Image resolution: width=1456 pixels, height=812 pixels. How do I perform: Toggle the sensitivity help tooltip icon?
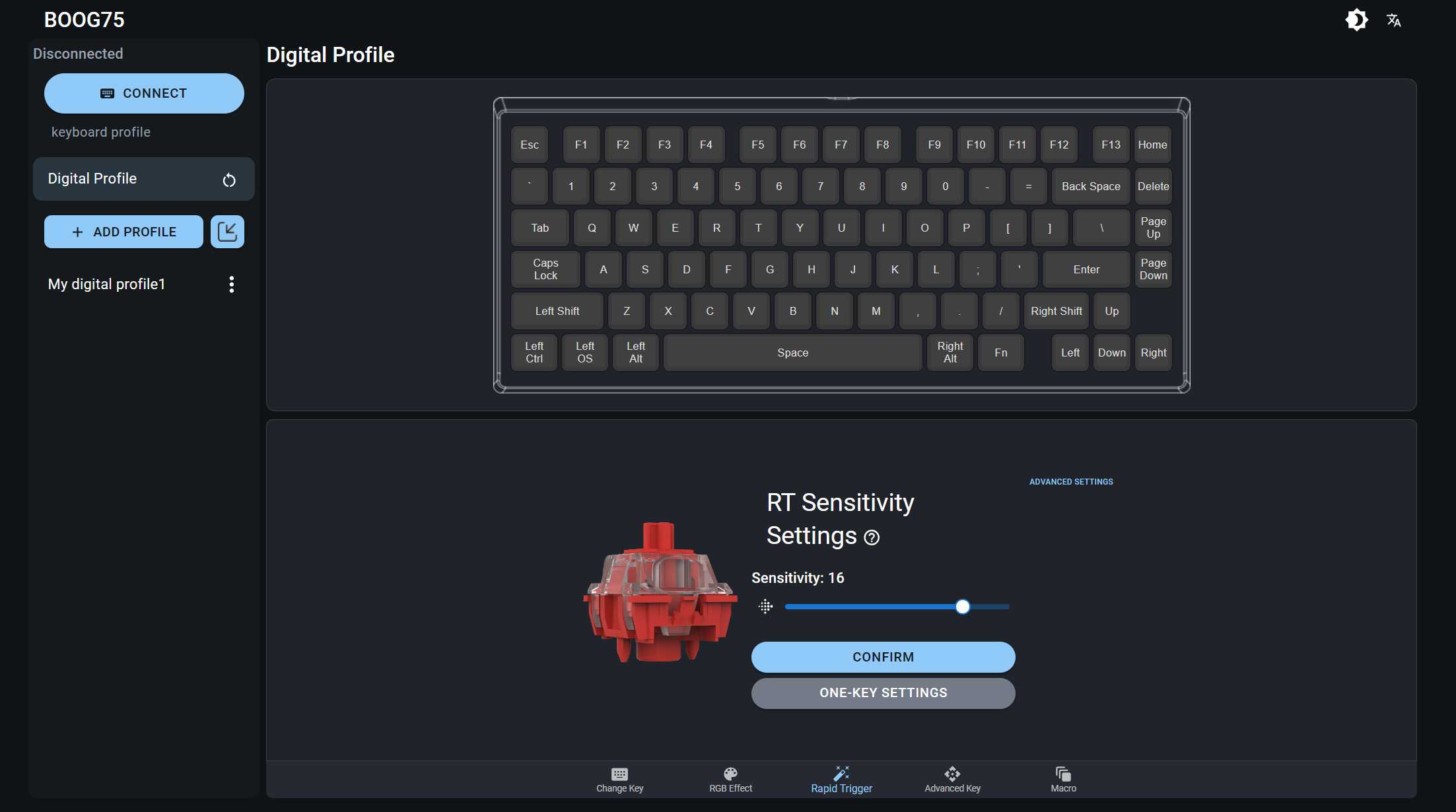tap(871, 537)
